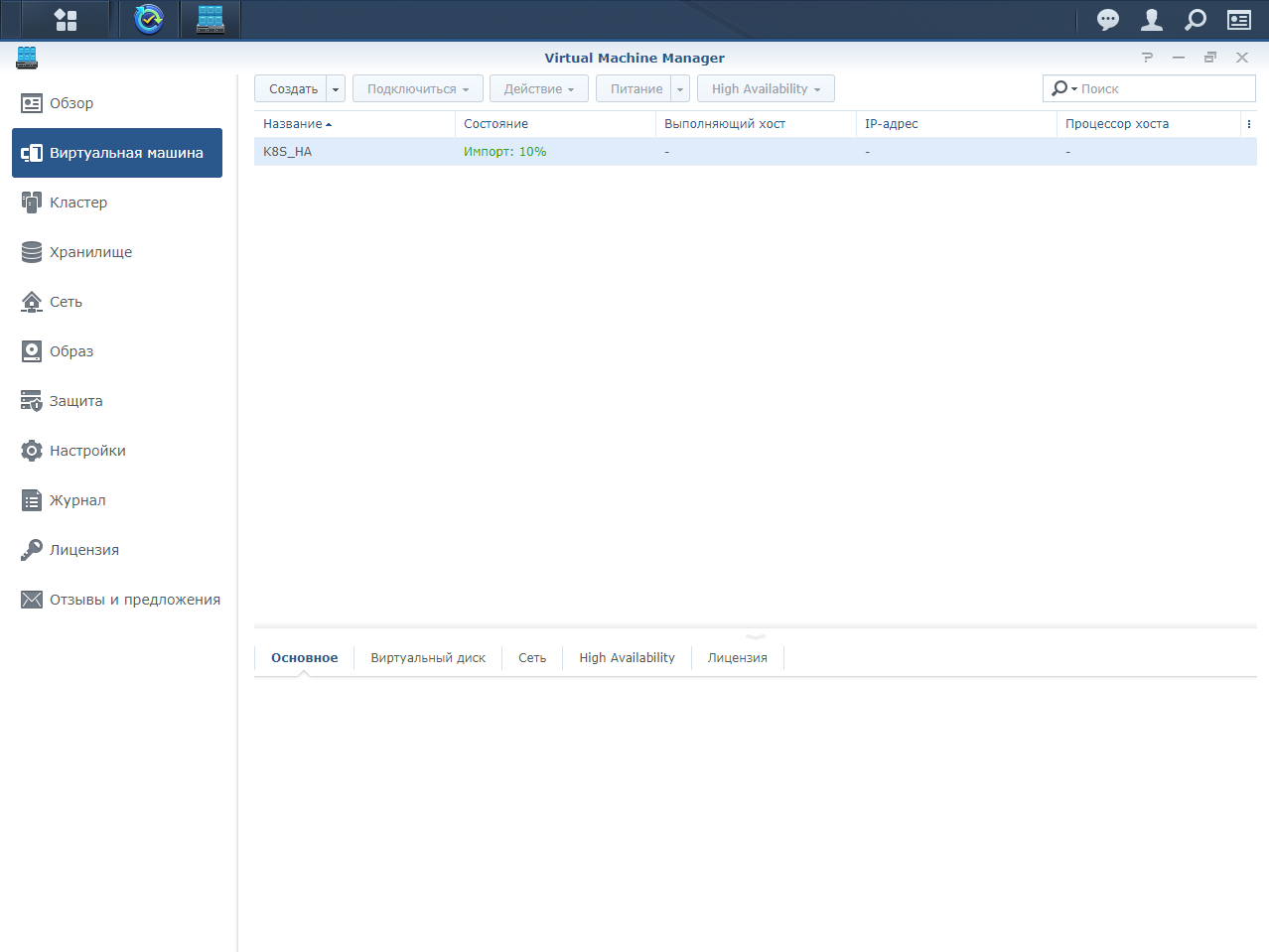Open the column options three-dot menu

1249,124
